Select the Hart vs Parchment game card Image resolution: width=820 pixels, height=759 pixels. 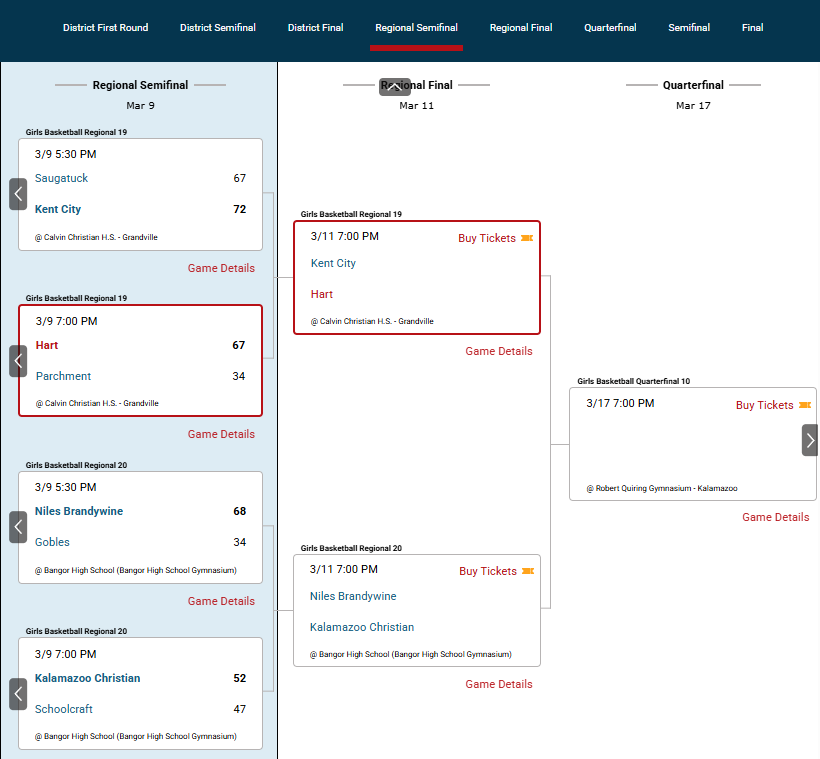tap(140, 361)
